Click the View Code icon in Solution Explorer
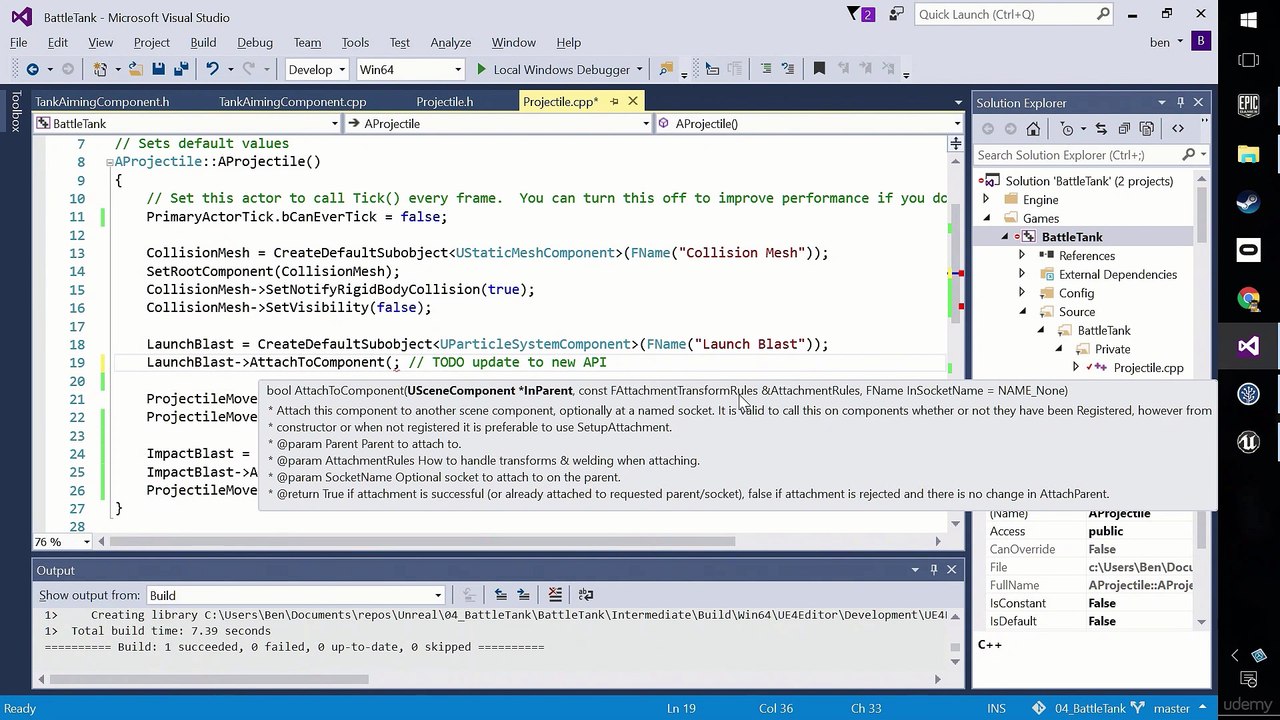The image size is (1280, 720). [x=1177, y=128]
